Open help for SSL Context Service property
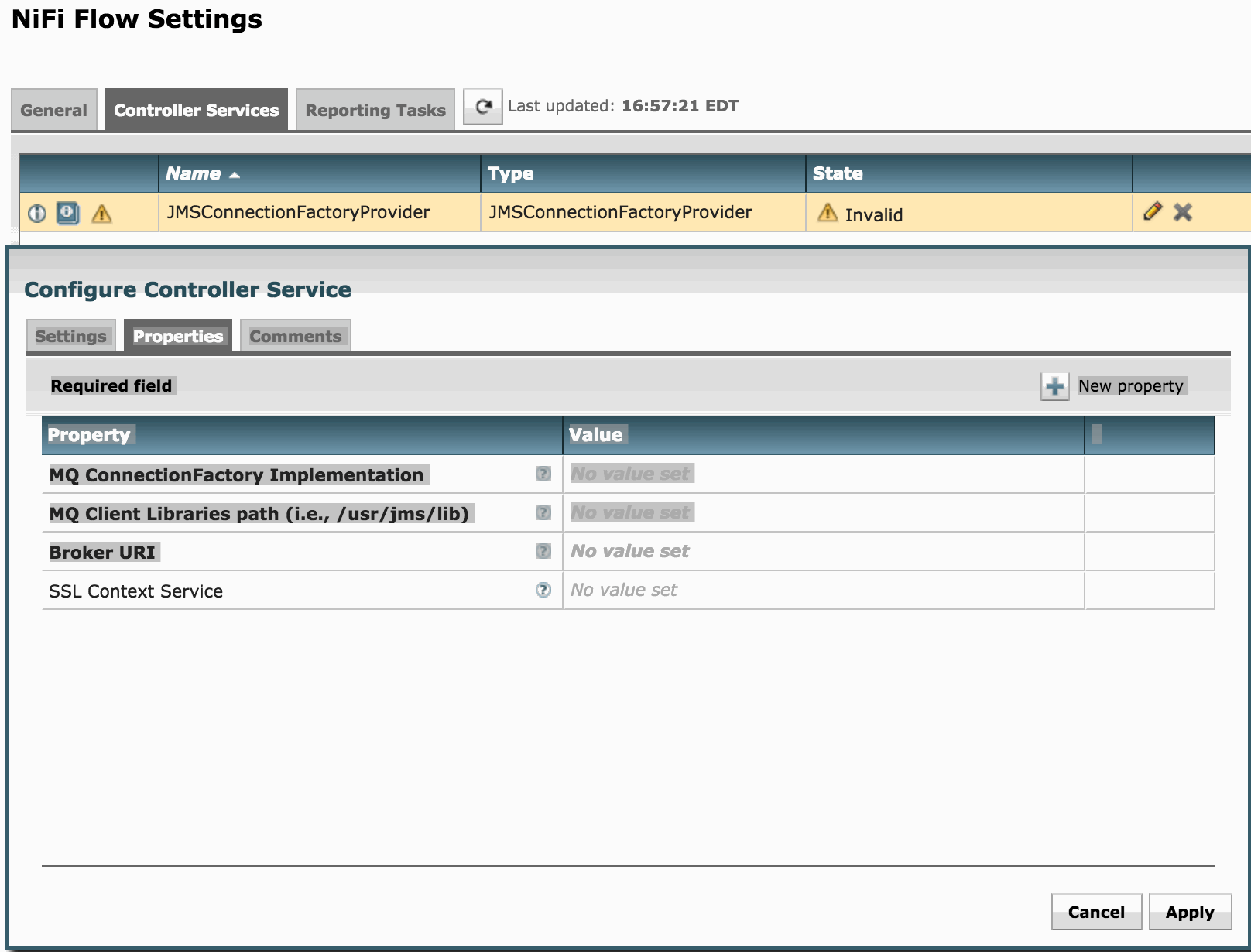Viewport: 1251px width, 952px height. click(543, 590)
